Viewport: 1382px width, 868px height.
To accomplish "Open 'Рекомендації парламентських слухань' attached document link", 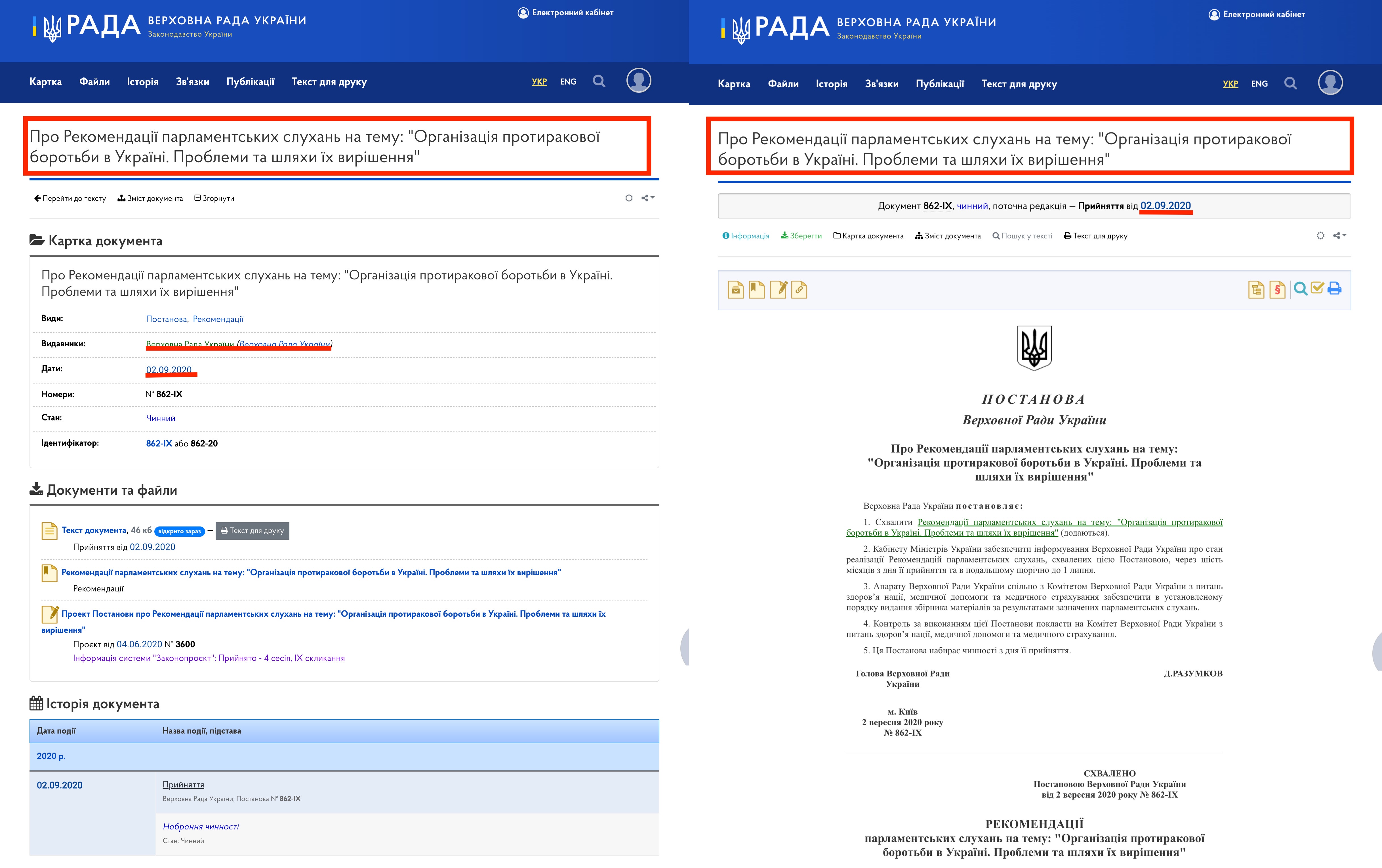I will coord(311,572).
